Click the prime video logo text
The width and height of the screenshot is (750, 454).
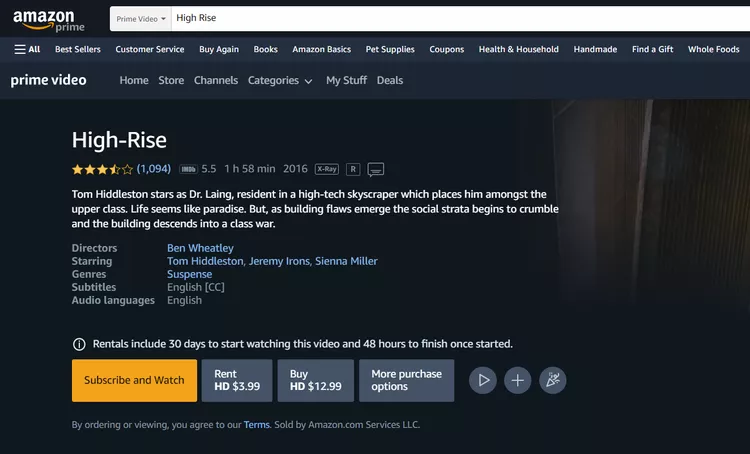(x=48, y=80)
